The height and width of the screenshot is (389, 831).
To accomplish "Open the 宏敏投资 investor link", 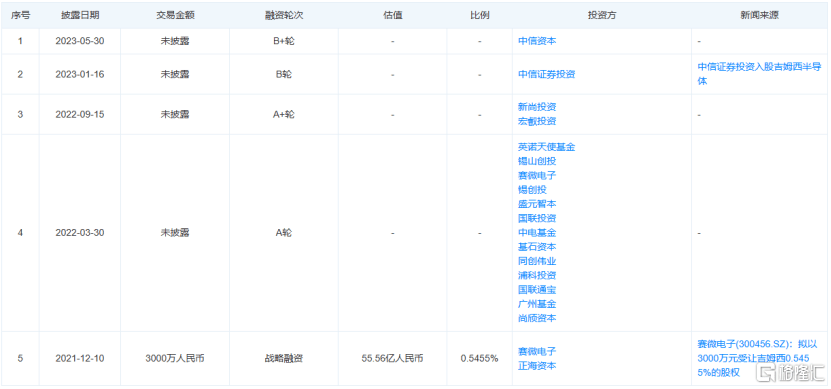I will click(537, 121).
